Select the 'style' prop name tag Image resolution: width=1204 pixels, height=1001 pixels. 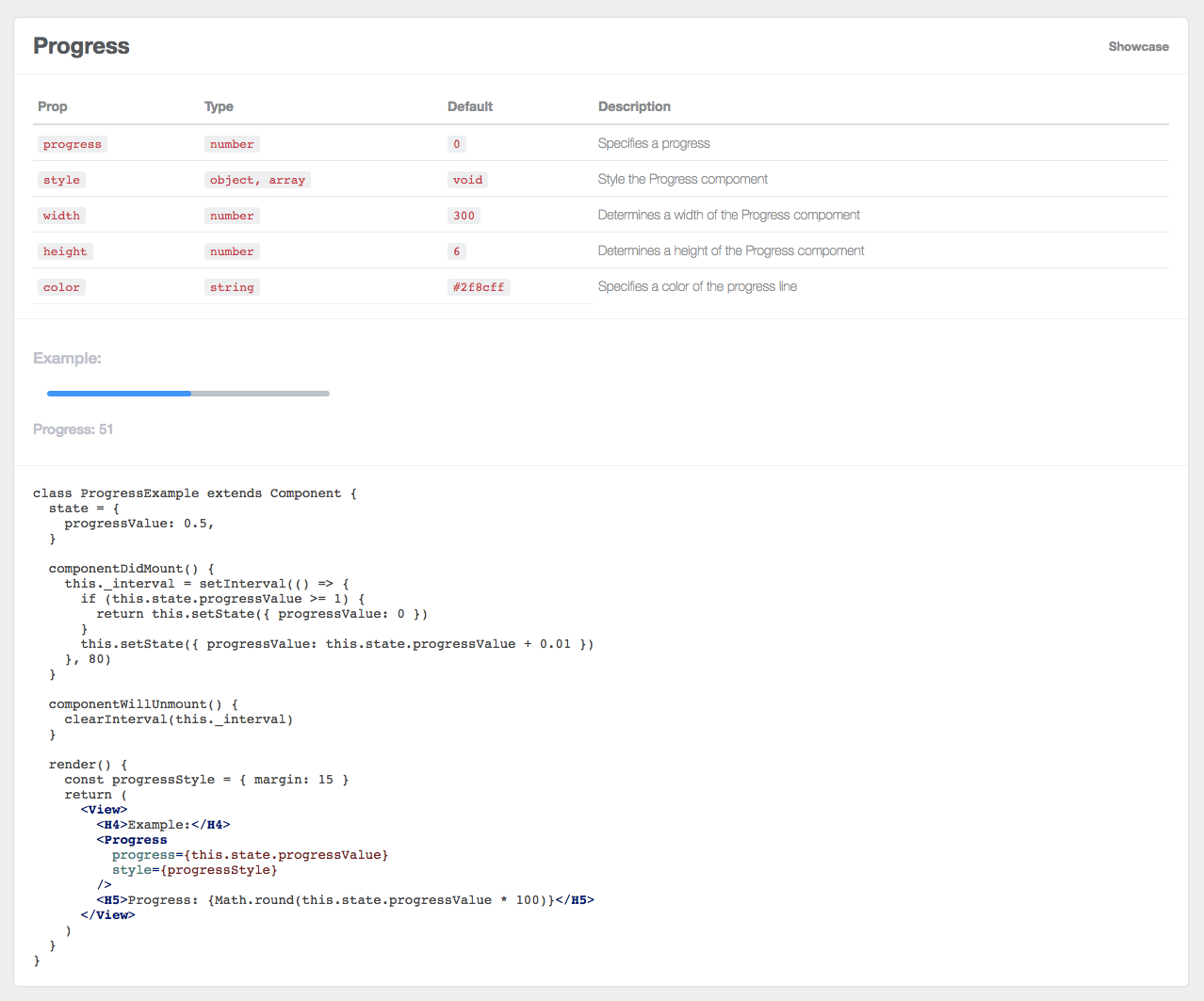(x=61, y=180)
